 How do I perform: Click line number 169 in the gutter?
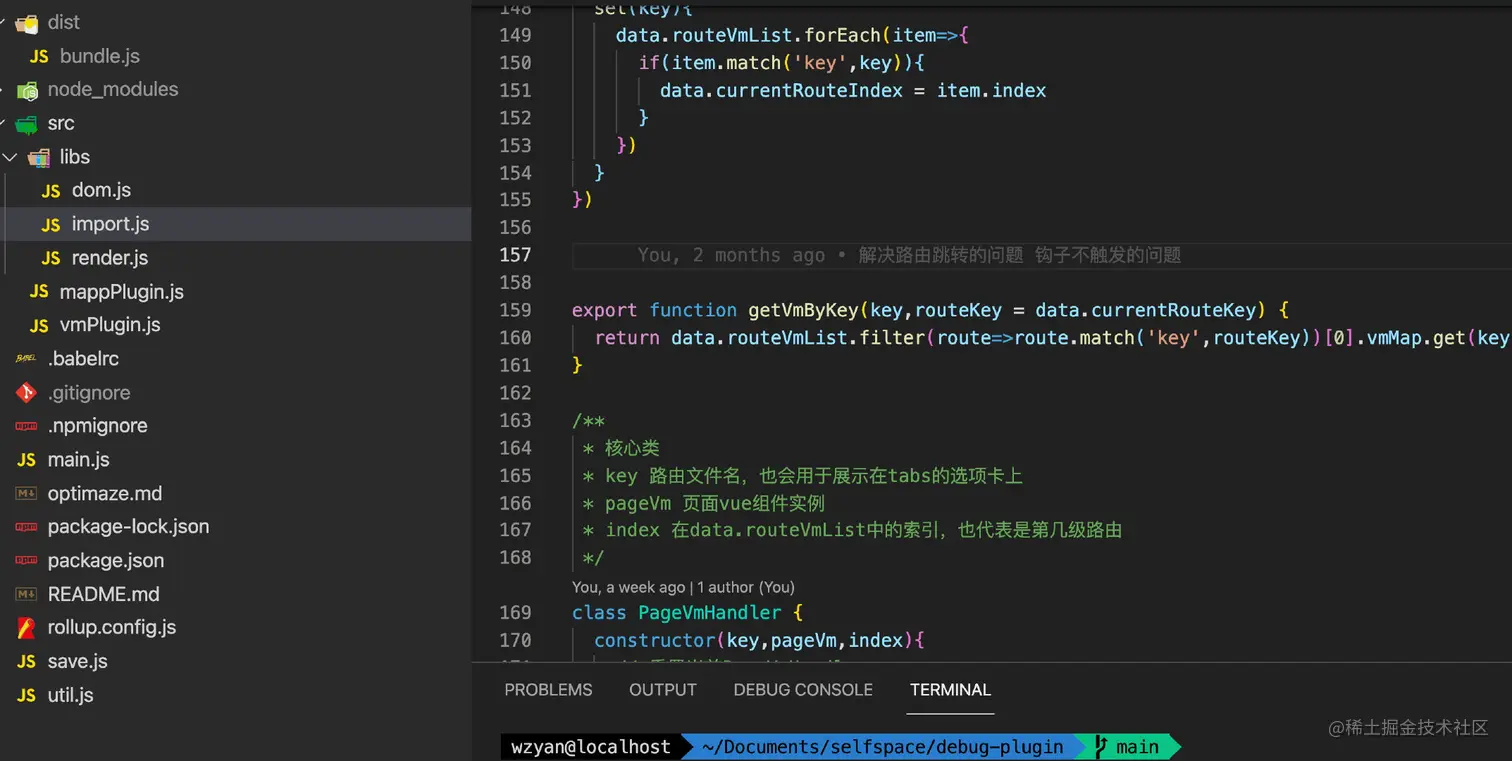pos(515,612)
